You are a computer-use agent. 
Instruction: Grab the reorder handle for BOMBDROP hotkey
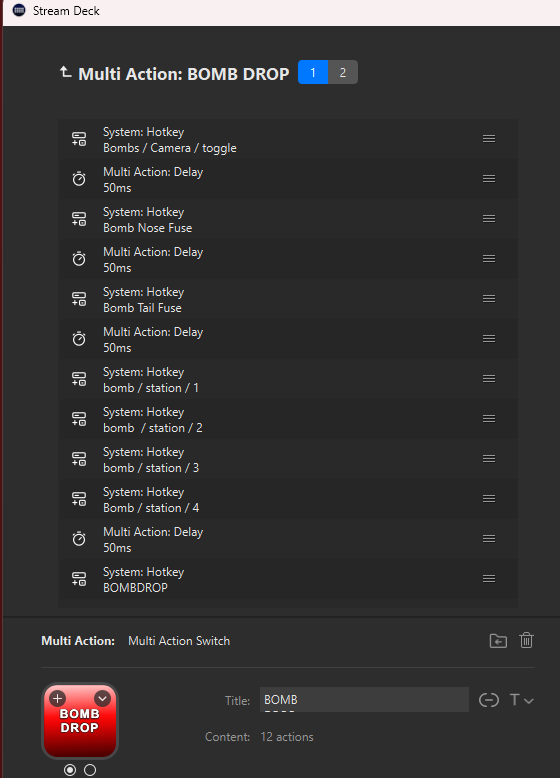(489, 579)
